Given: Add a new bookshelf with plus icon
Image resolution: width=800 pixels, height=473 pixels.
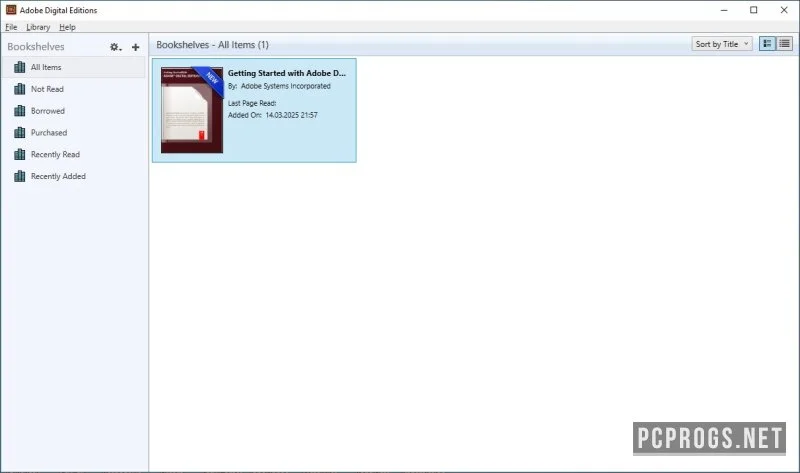Looking at the screenshot, I should (x=136, y=47).
